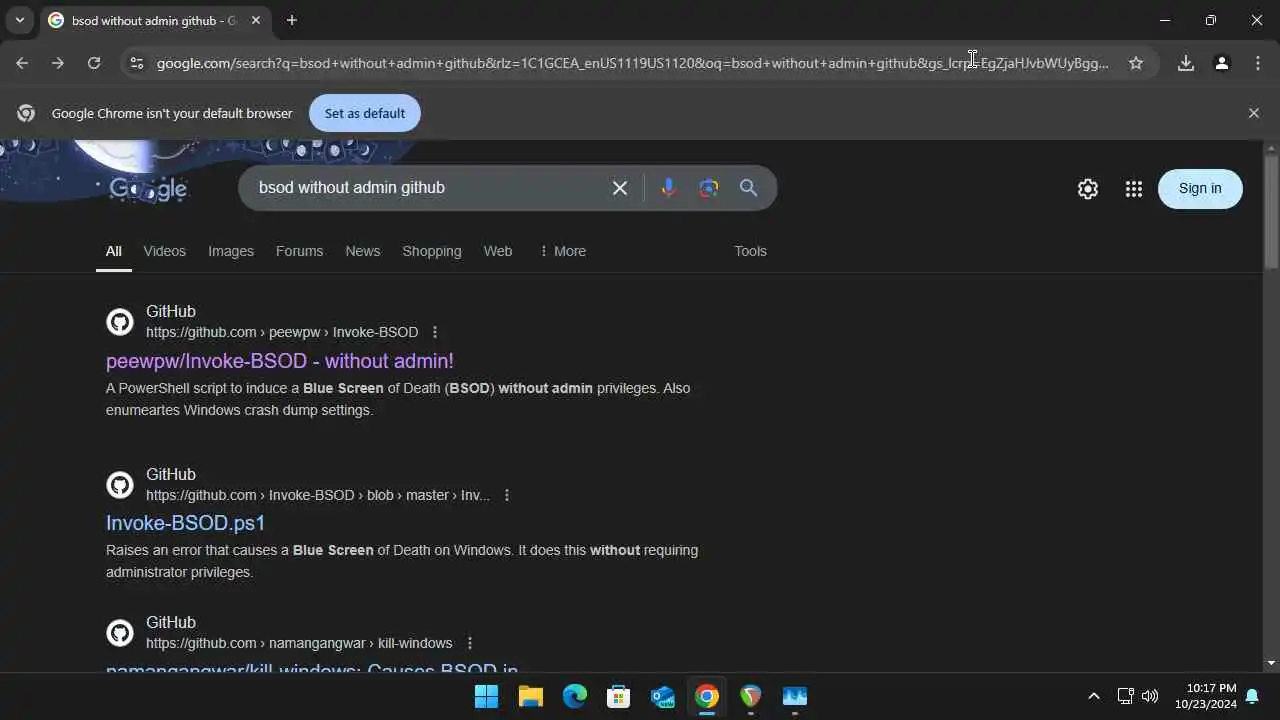Open Microsoft Edge from taskbar
This screenshot has height=720, width=1280.
pos(575,696)
